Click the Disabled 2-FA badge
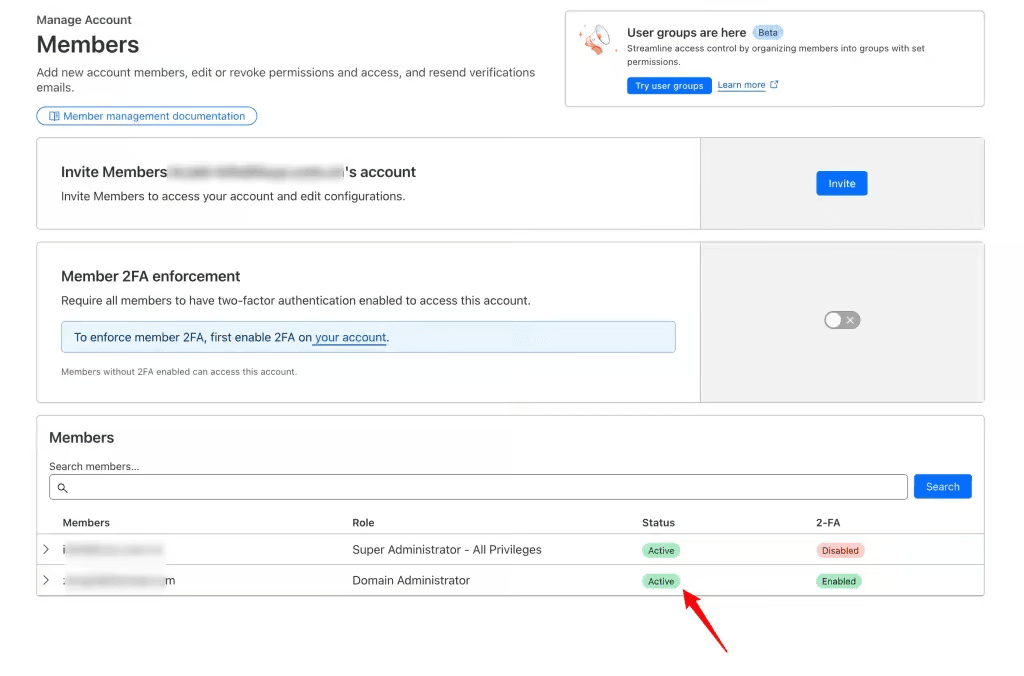The width and height of the screenshot is (1024, 676). pyautogui.click(x=840, y=550)
